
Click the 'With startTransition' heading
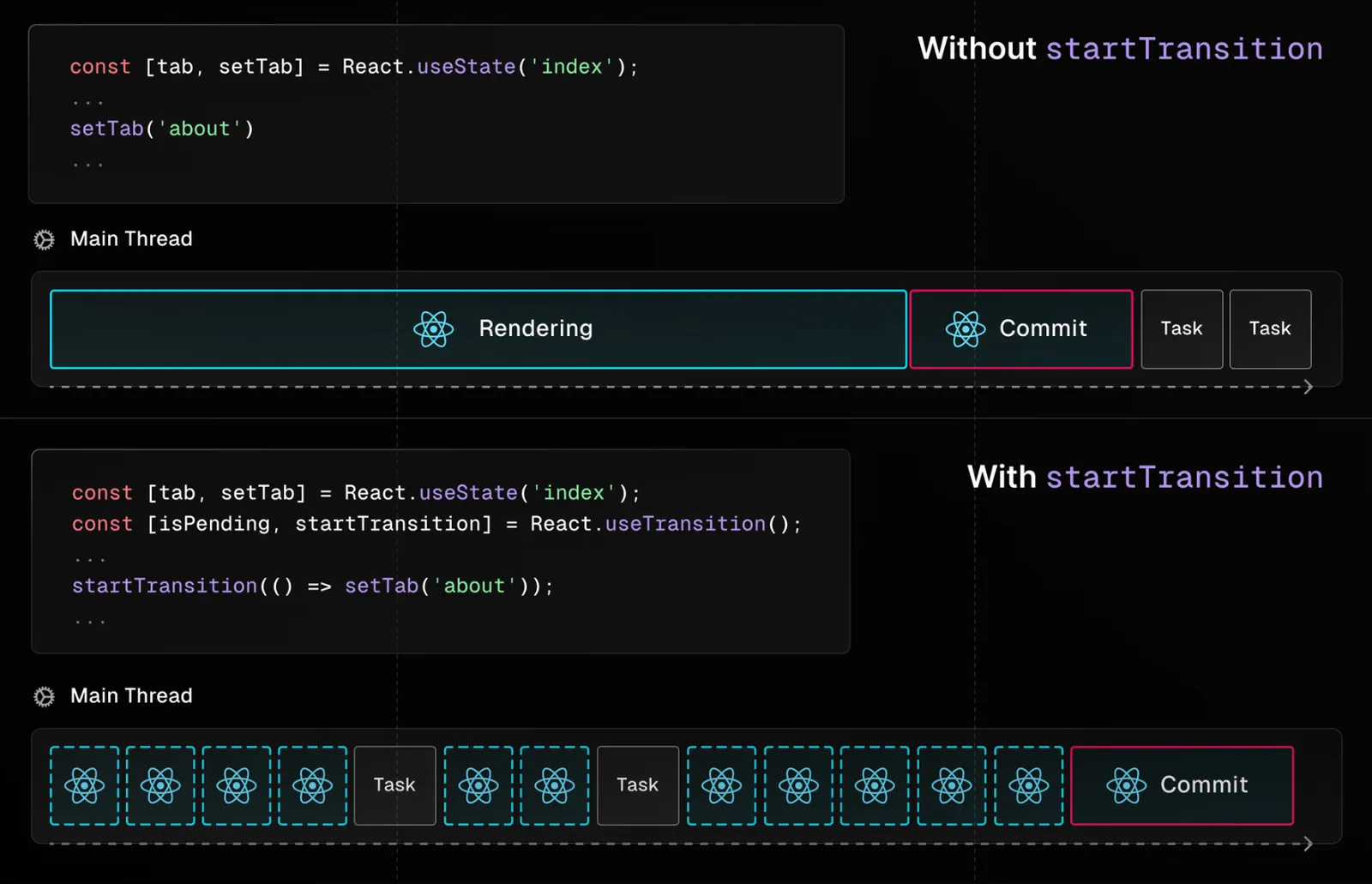pos(1145,477)
